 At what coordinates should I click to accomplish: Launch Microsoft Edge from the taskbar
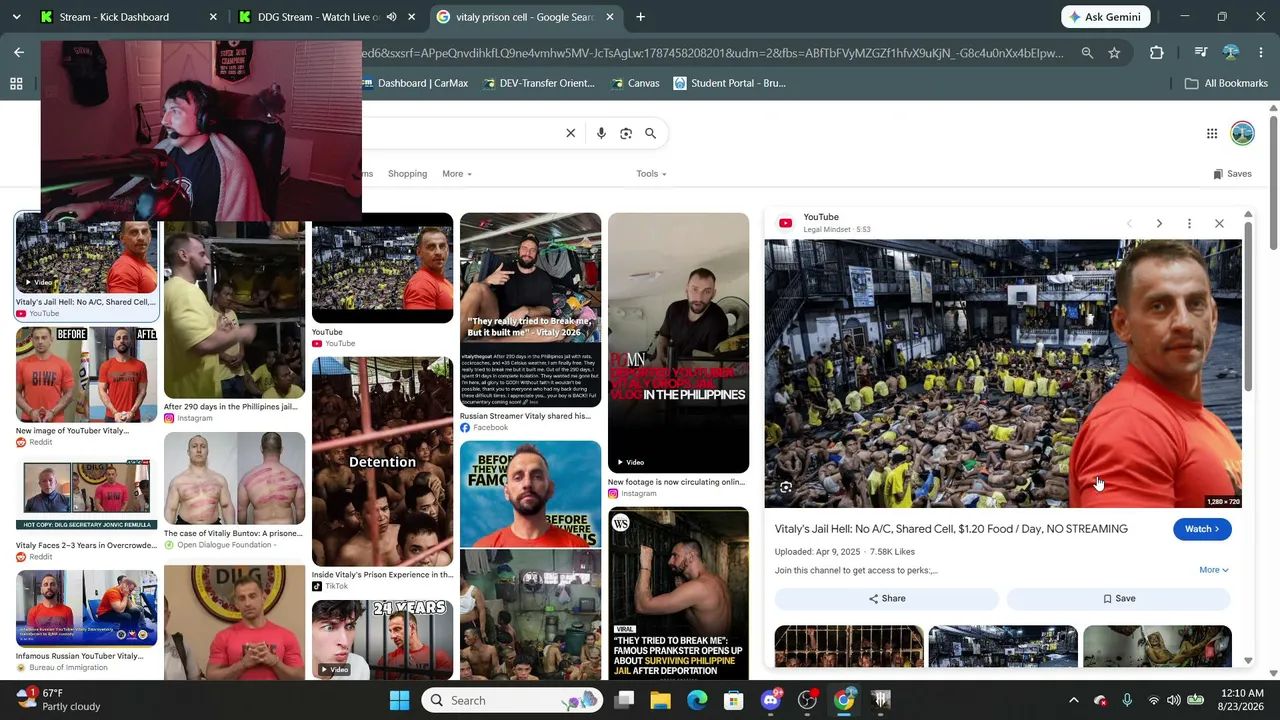click(x=697, y=700)
